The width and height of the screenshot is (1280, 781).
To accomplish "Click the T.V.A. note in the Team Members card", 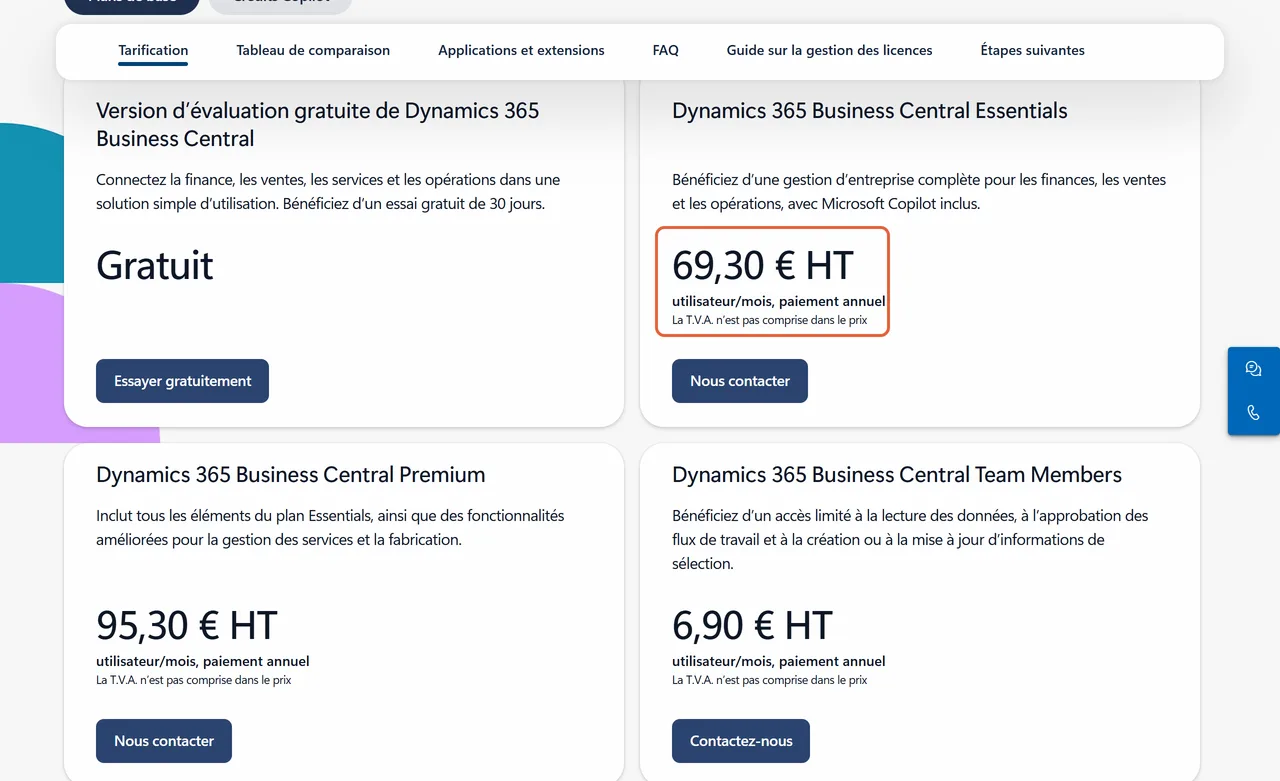I will click(770, 680).
